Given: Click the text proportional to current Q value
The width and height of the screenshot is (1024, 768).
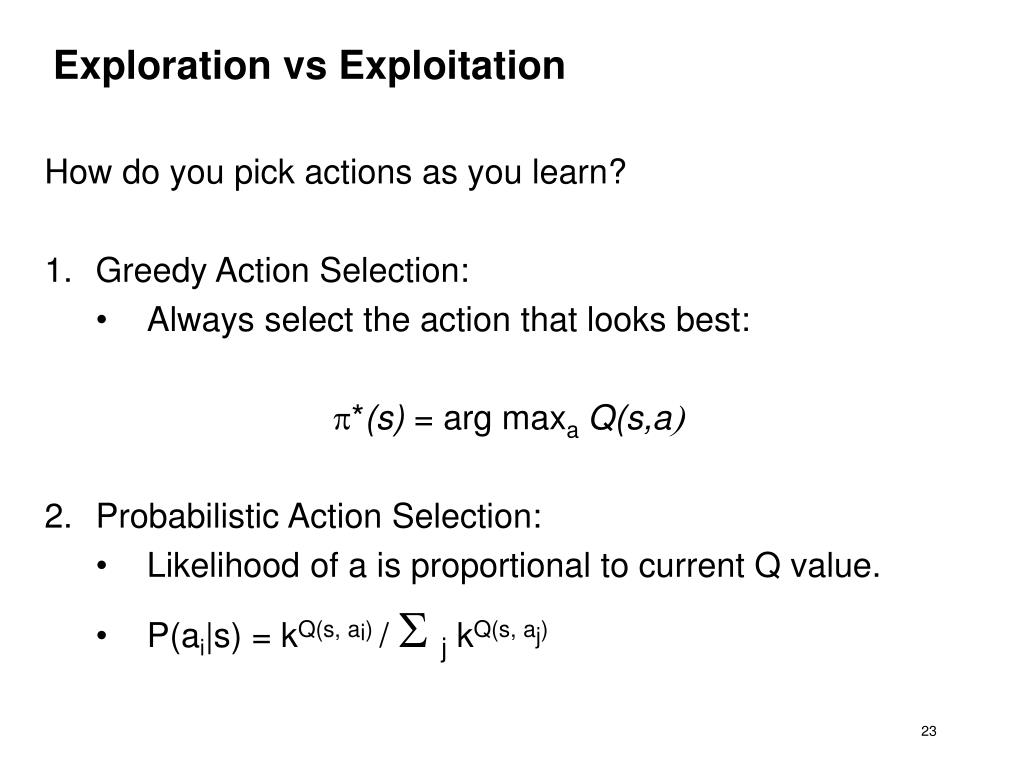Looking at the screenshot, I should (646, 566).
